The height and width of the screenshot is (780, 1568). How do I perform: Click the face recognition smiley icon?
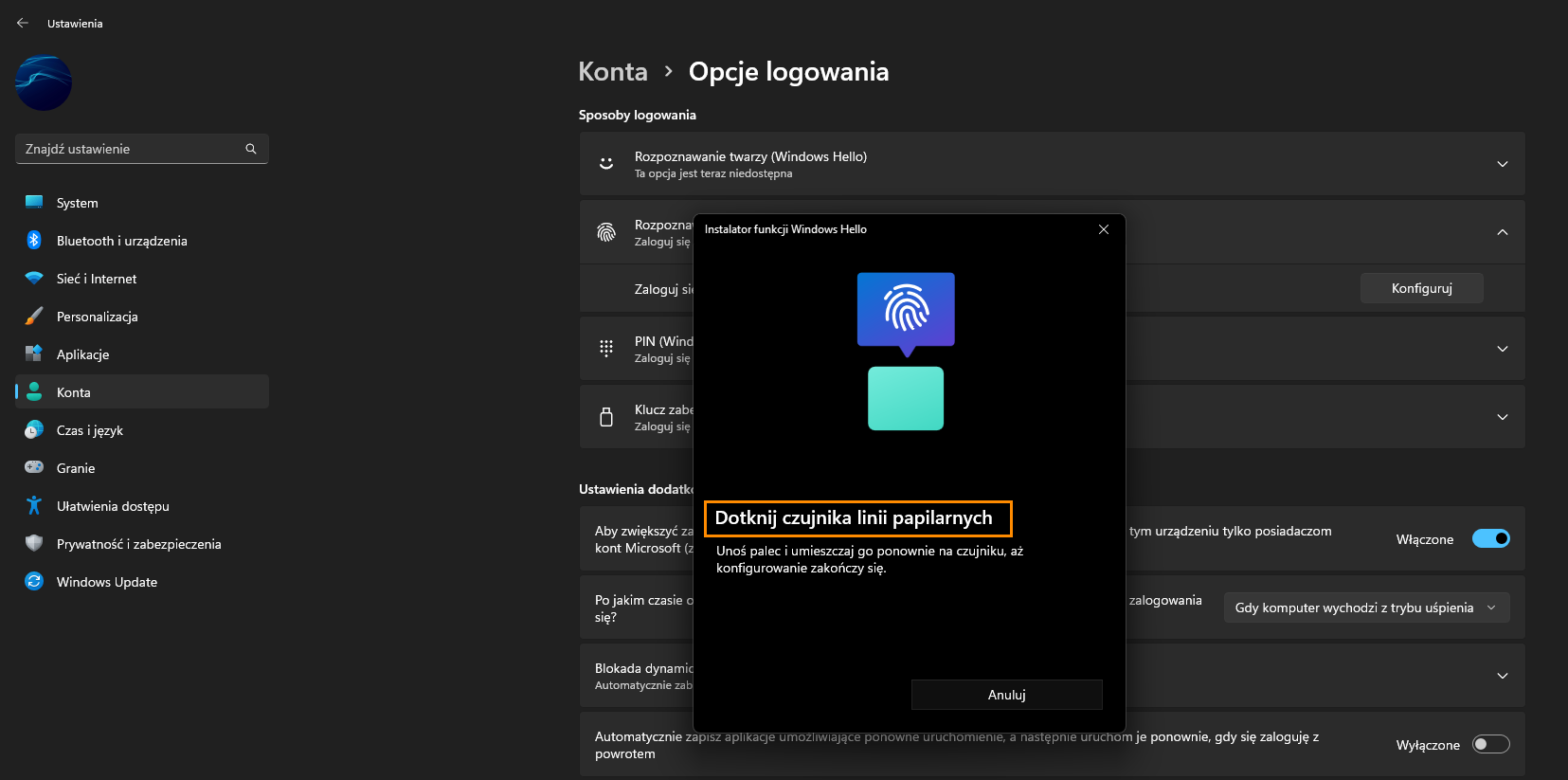[x=606, y=163]
